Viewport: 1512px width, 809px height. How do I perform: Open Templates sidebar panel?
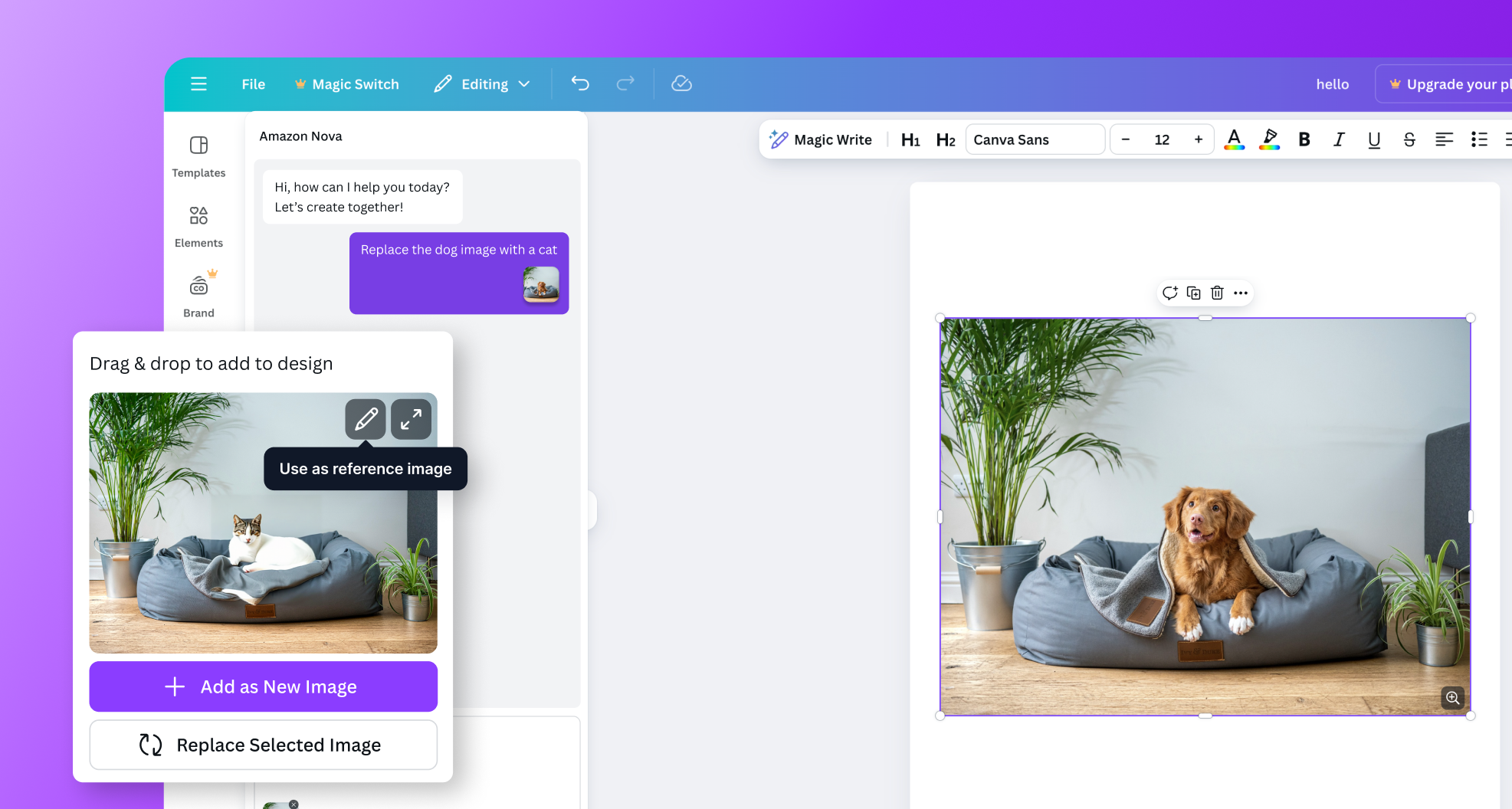(x=198, y=157)
